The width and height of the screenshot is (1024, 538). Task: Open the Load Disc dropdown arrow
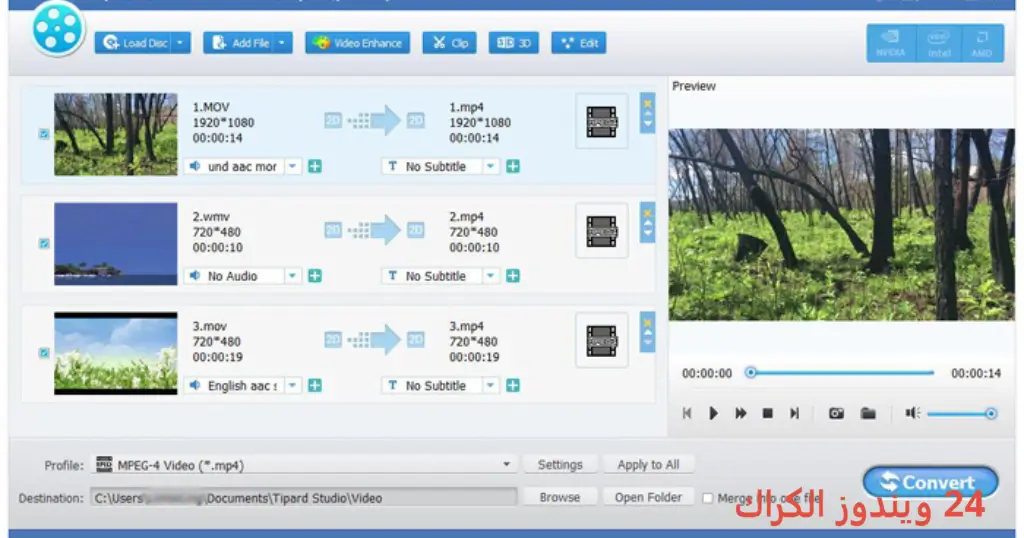coord(181,43)
